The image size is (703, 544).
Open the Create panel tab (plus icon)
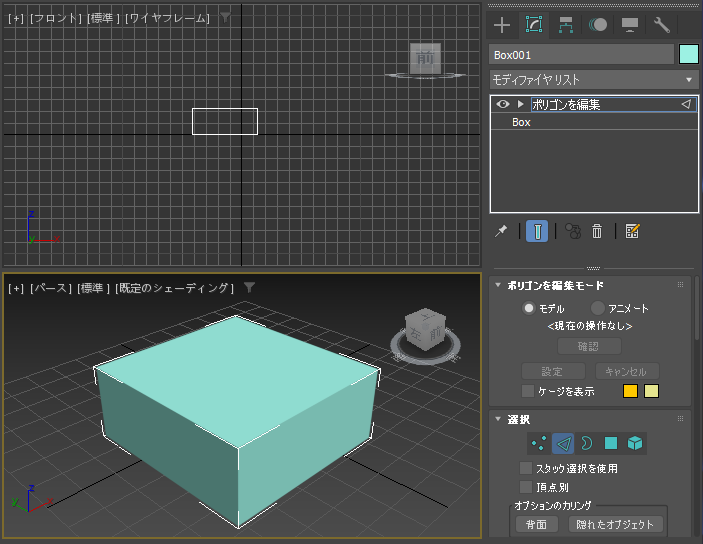(502, 25)
